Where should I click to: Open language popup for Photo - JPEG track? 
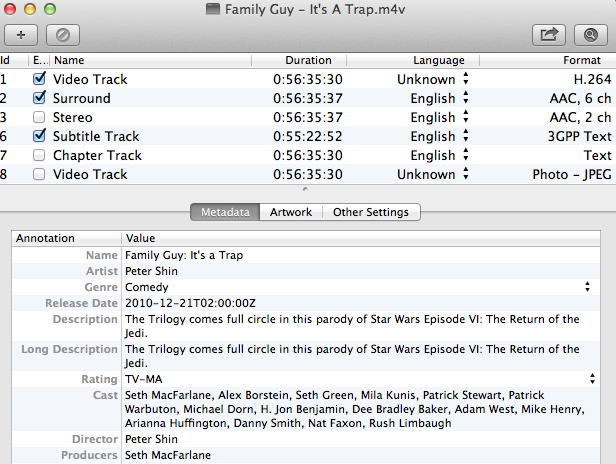point(466,174)
